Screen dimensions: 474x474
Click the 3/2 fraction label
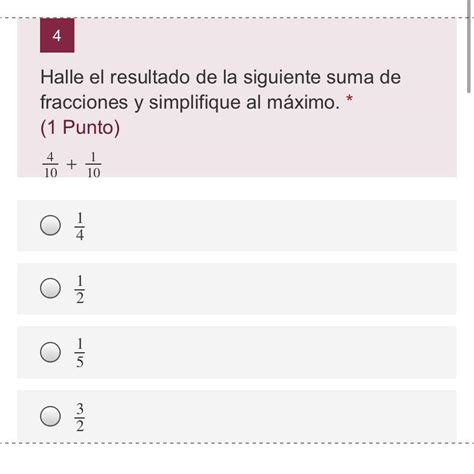tap(80, 417)
